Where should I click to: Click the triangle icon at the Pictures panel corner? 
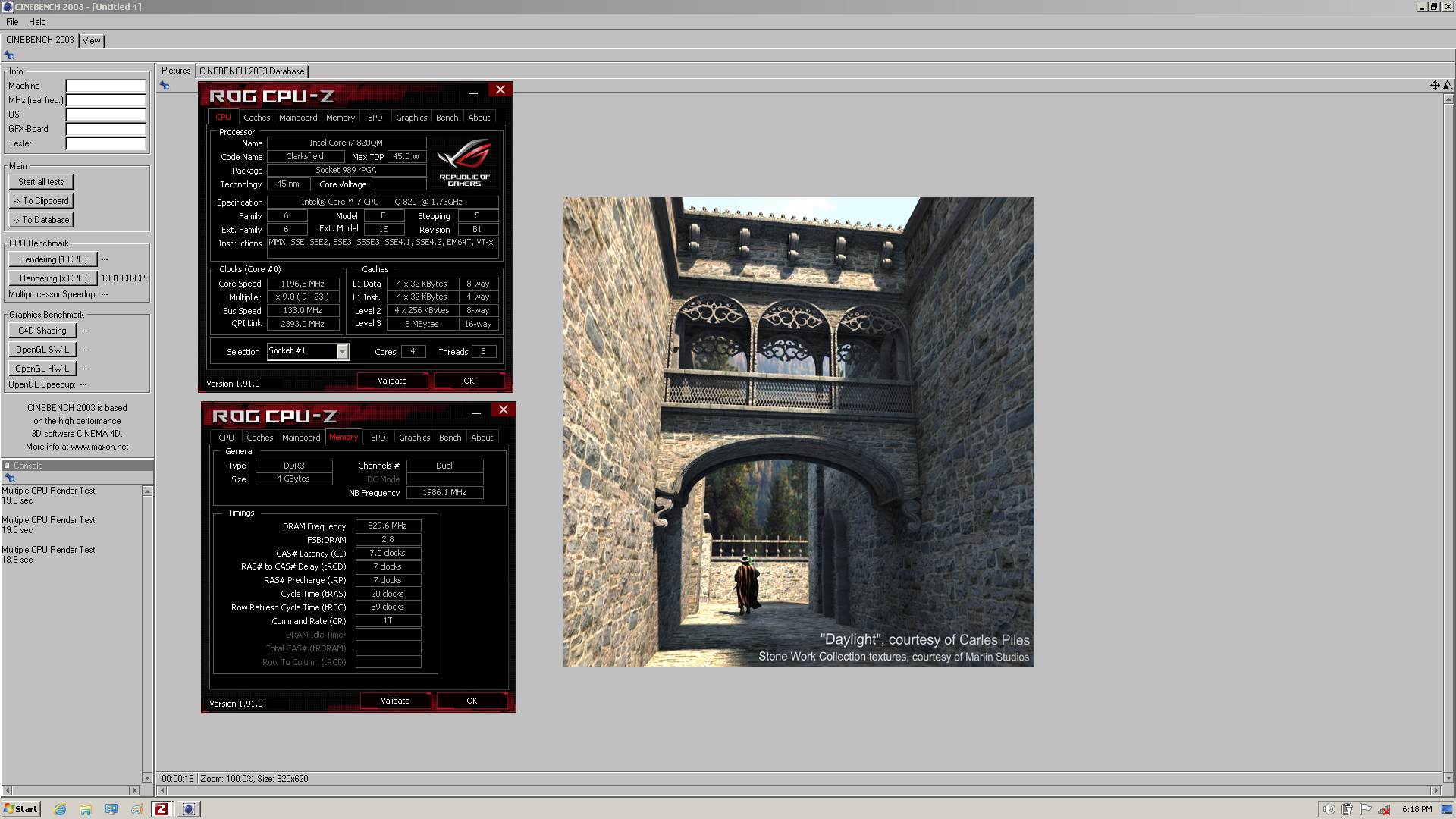click(x=1447, y=85)
